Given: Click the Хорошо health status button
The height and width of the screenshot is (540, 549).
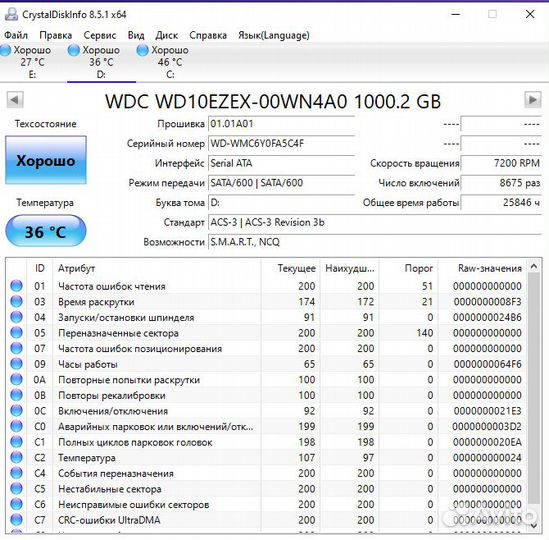Looking at the screenshot, I should click(x=46, y=160).
